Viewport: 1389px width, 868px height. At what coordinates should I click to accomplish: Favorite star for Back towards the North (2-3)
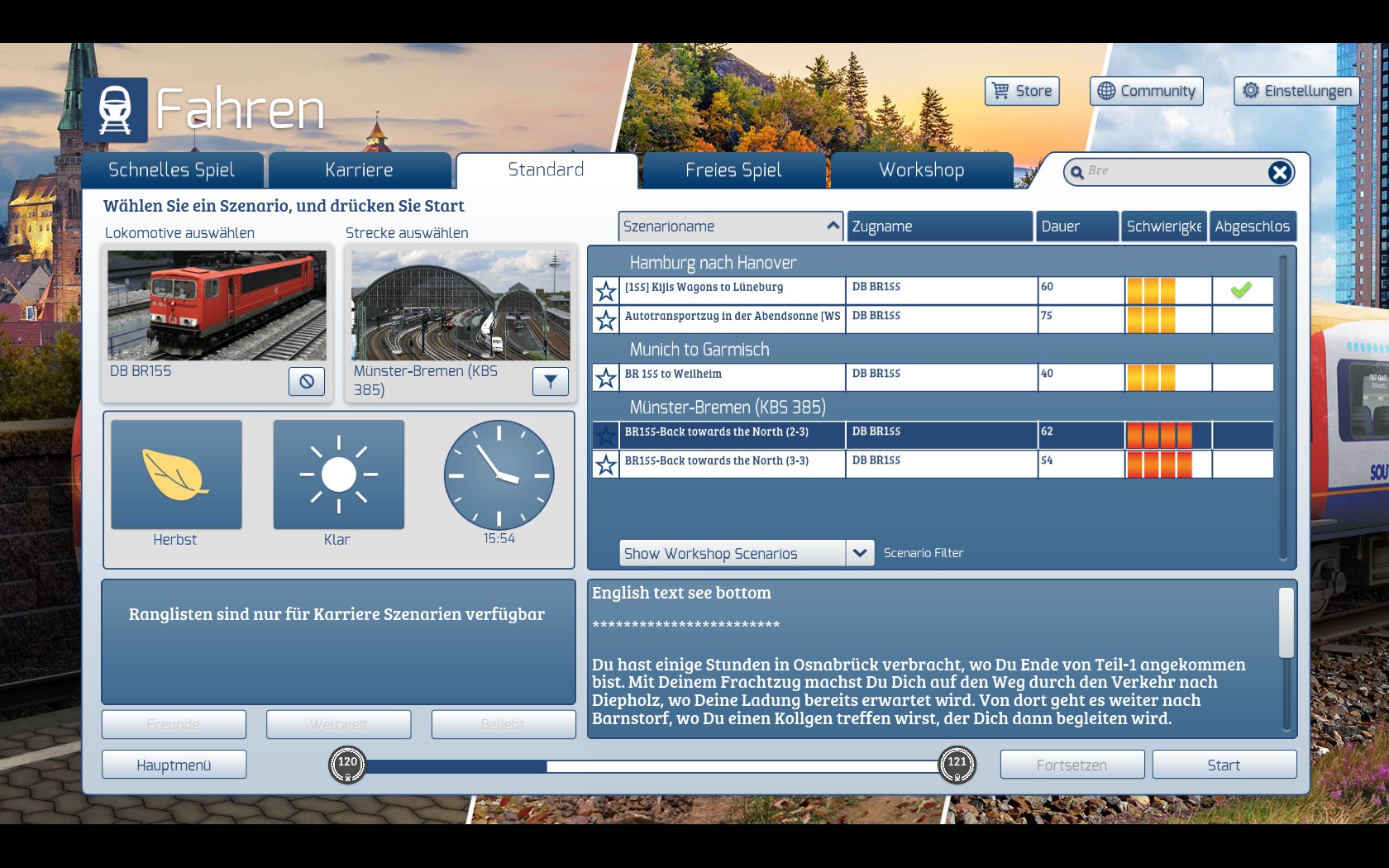[606, 436]
